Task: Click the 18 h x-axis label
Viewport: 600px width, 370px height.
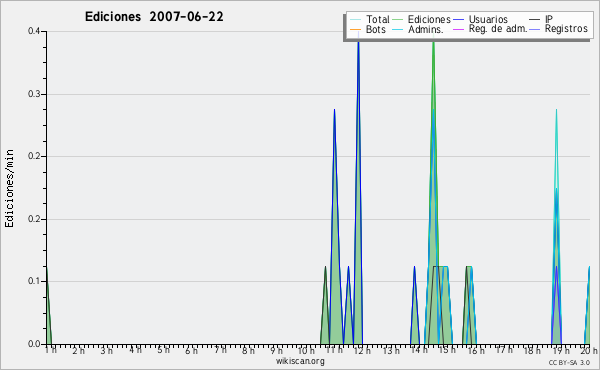Action: pyautogui.click(x=532, y=351)
